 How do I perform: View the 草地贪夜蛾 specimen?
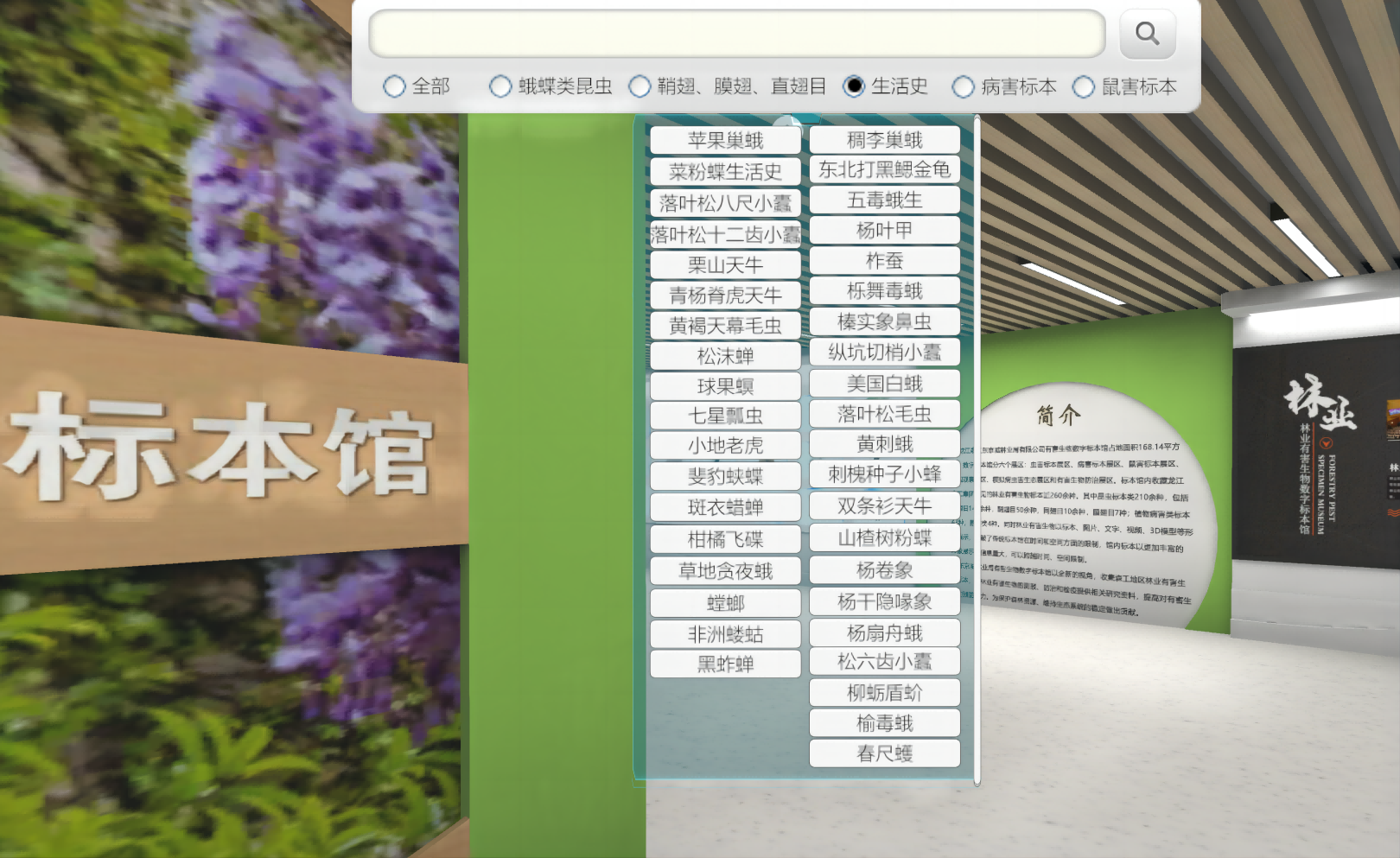tap(726, 571)
